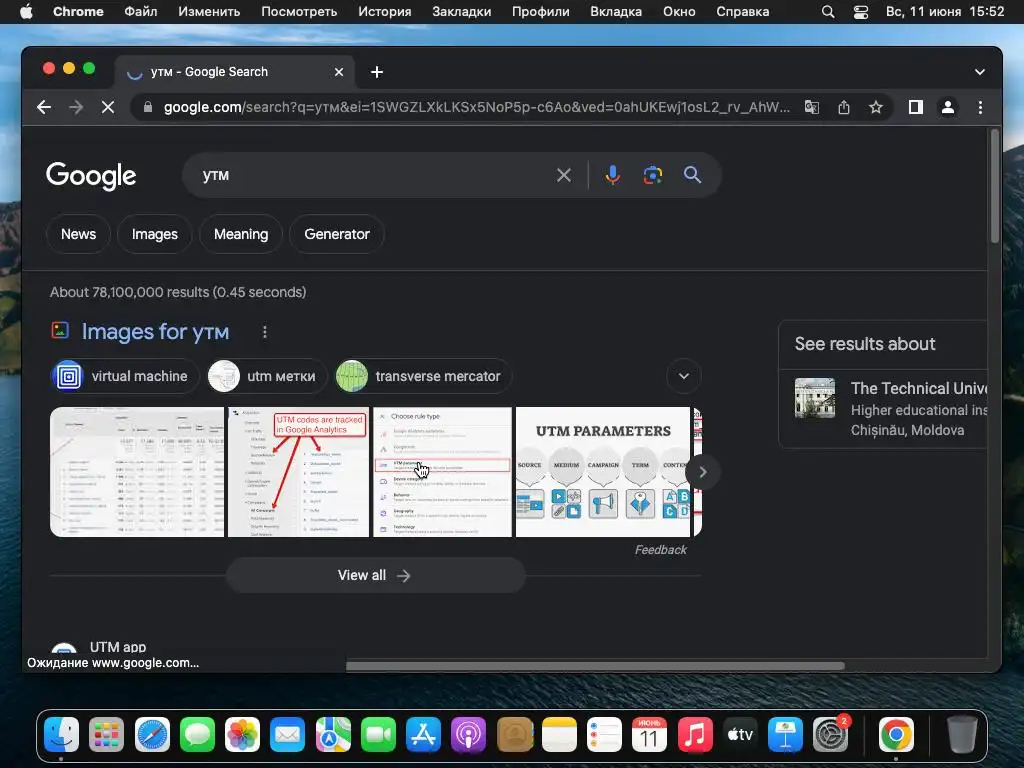Start voice search with the microphone
This screenshot has height=768, width=1024.
(x=613, y=175)
